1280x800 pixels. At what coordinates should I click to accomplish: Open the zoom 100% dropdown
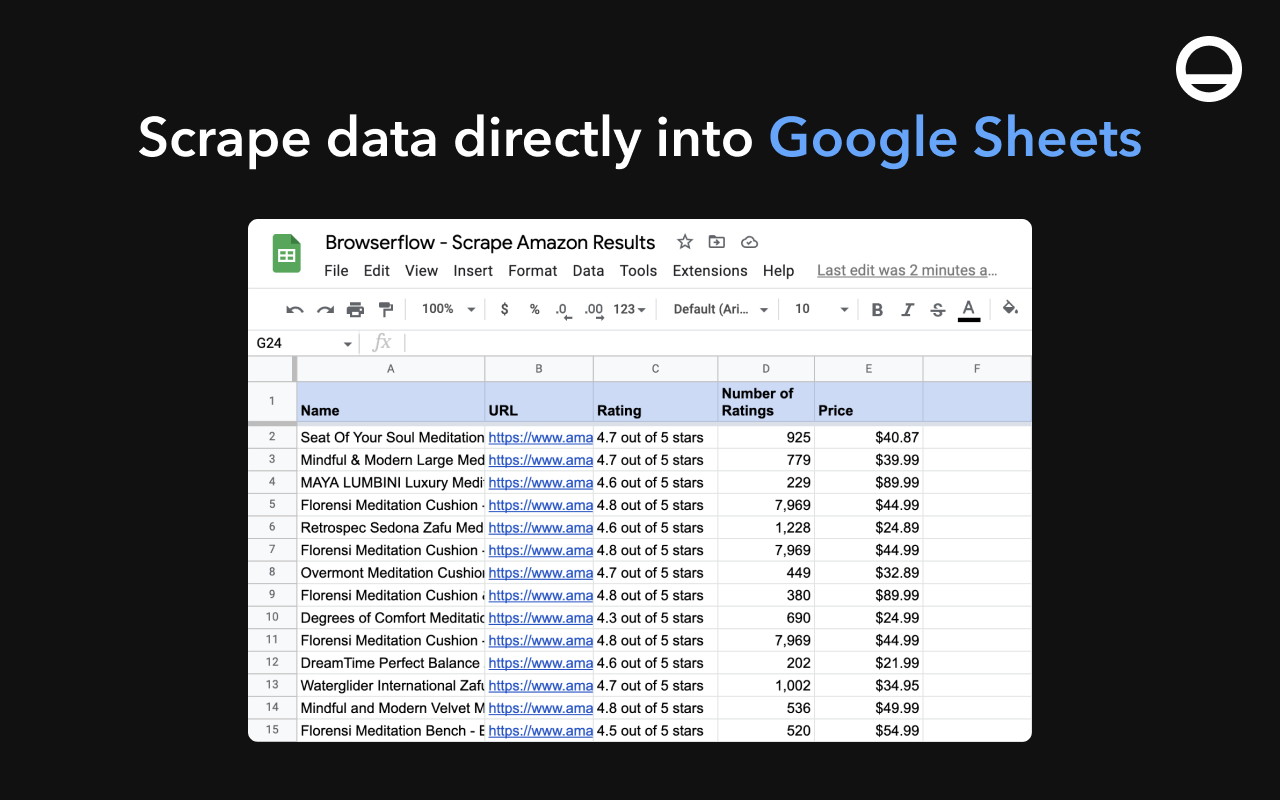point(448,309)
